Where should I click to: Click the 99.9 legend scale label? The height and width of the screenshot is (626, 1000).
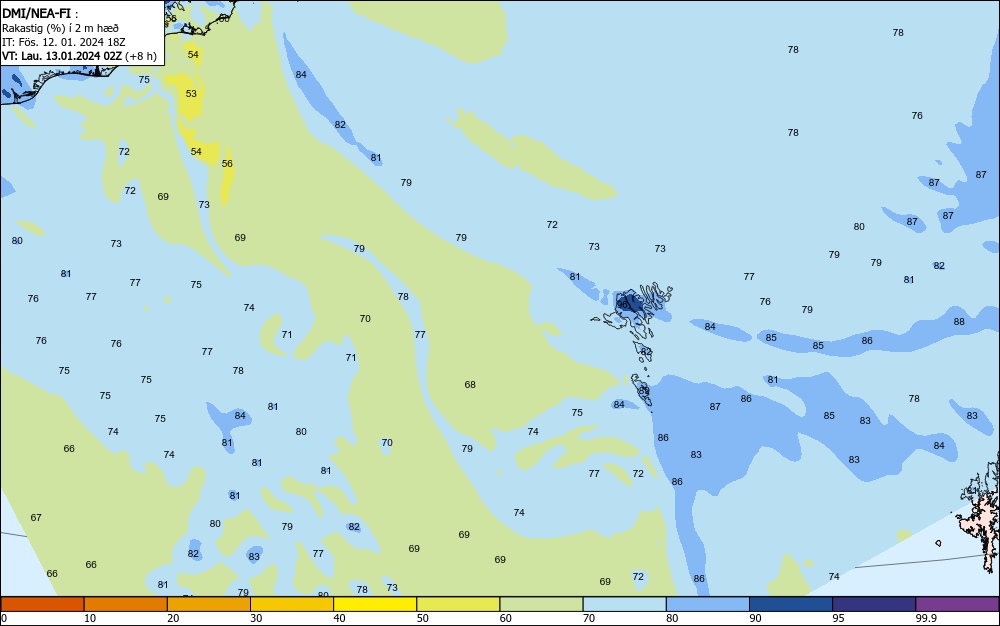pyautogui.click(x=926, y=618)
